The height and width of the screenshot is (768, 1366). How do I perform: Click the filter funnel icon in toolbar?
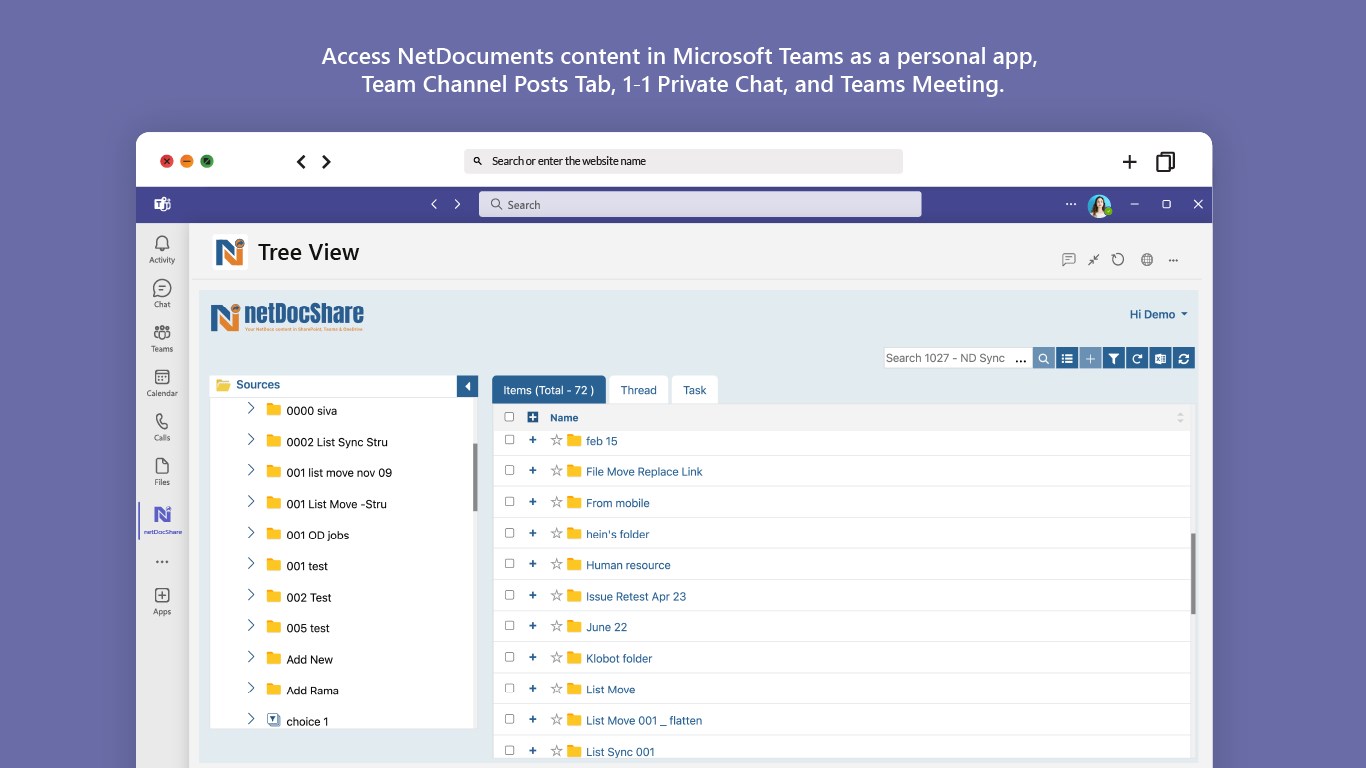[x=1114, y=358]
